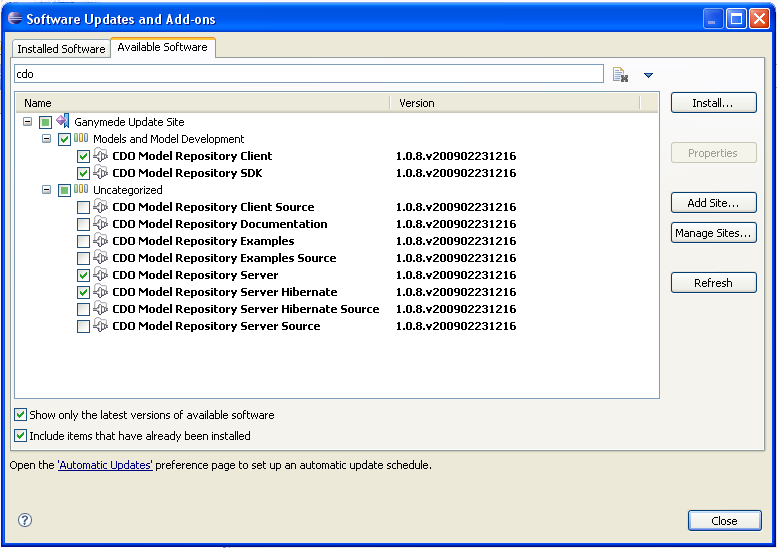Select the Available Software tab
The width and height of the screenshot is (777, 548).
pyautogui.click(x=163, y=47)
